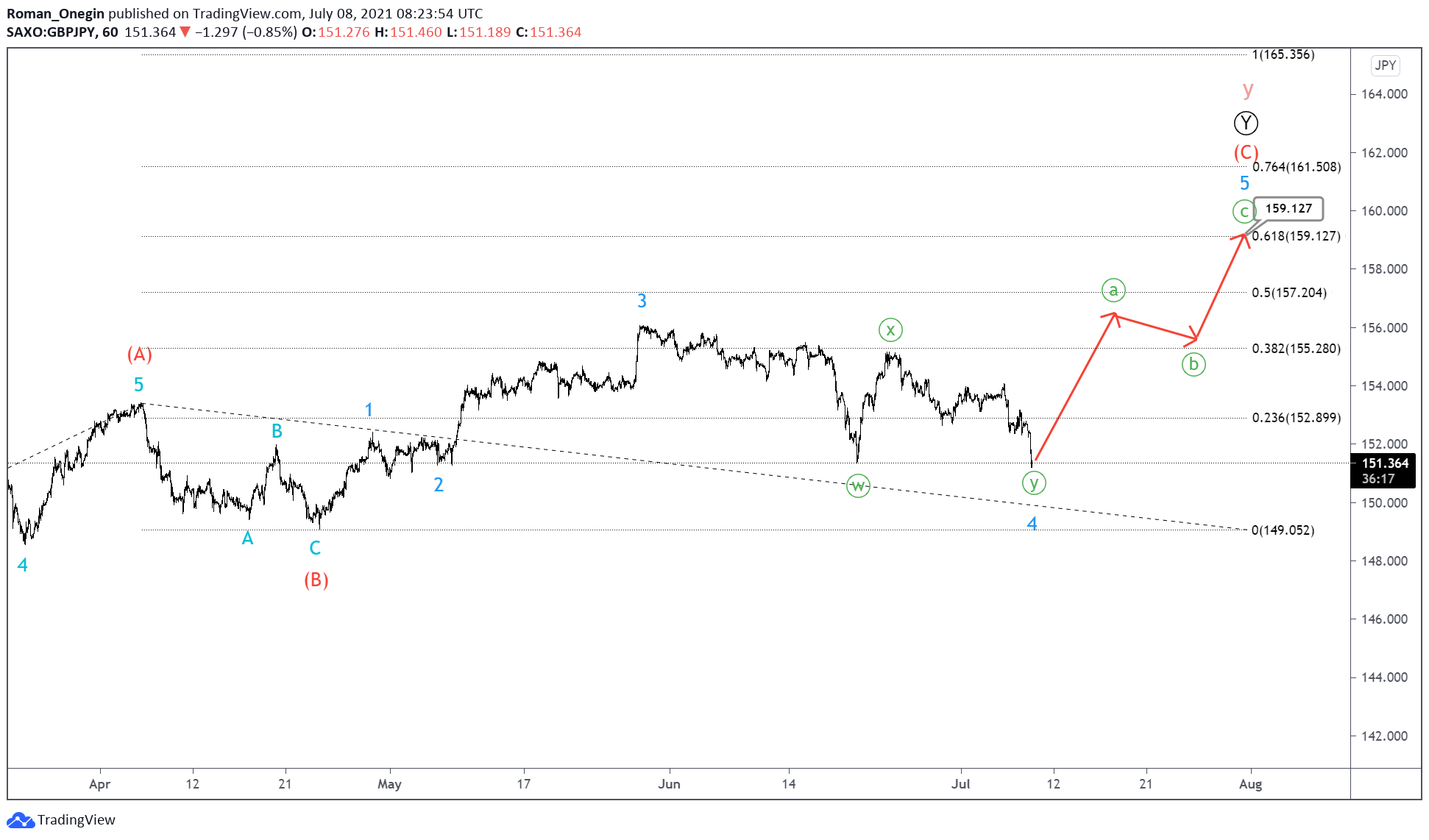The width and height of the screenshot is (1429, 840).
Task: Click the Aug date on time axis
Action: (1250, 784)
